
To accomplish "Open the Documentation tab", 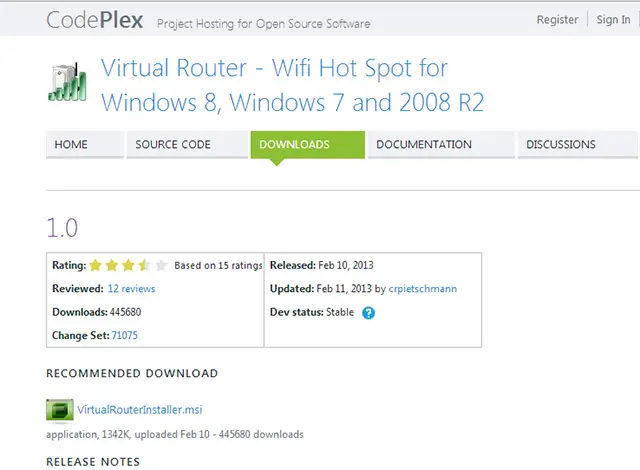I will [x=424, y=145].
